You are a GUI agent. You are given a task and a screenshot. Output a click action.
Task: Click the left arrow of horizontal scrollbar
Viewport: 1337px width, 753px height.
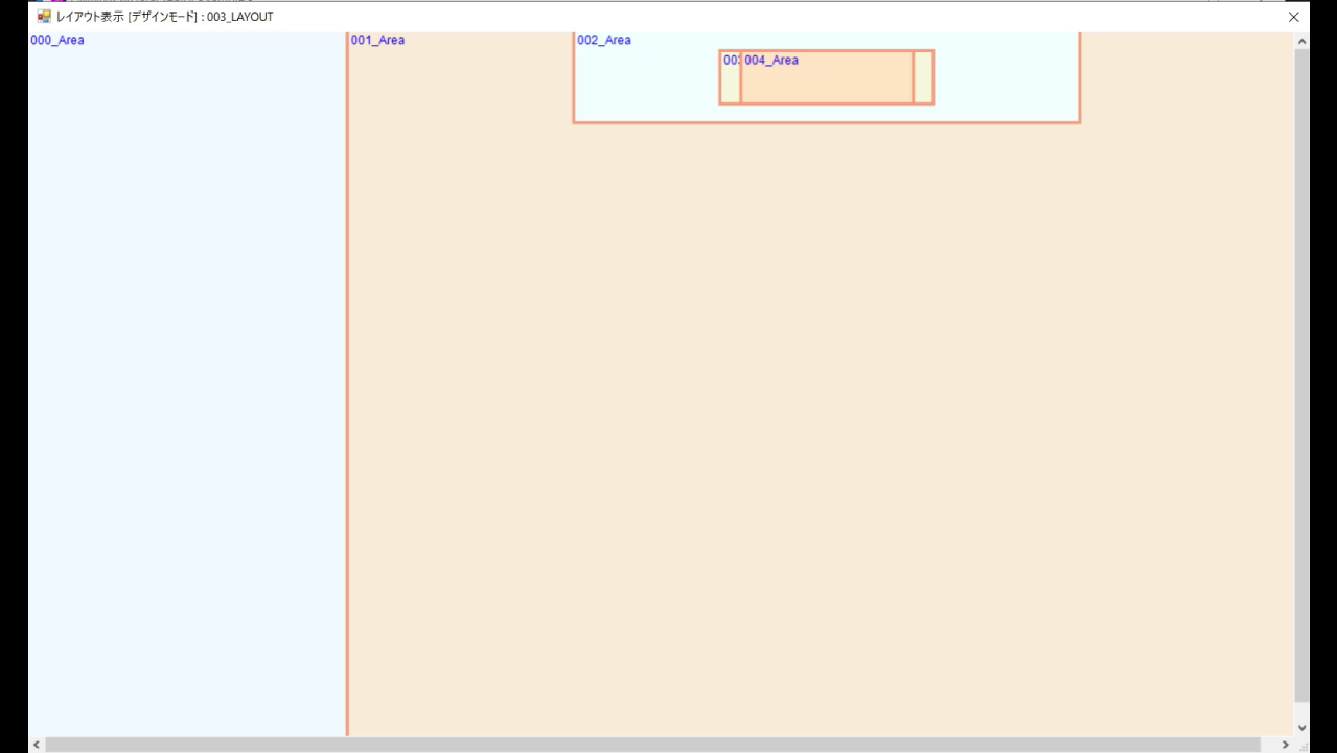coord(37,745)
